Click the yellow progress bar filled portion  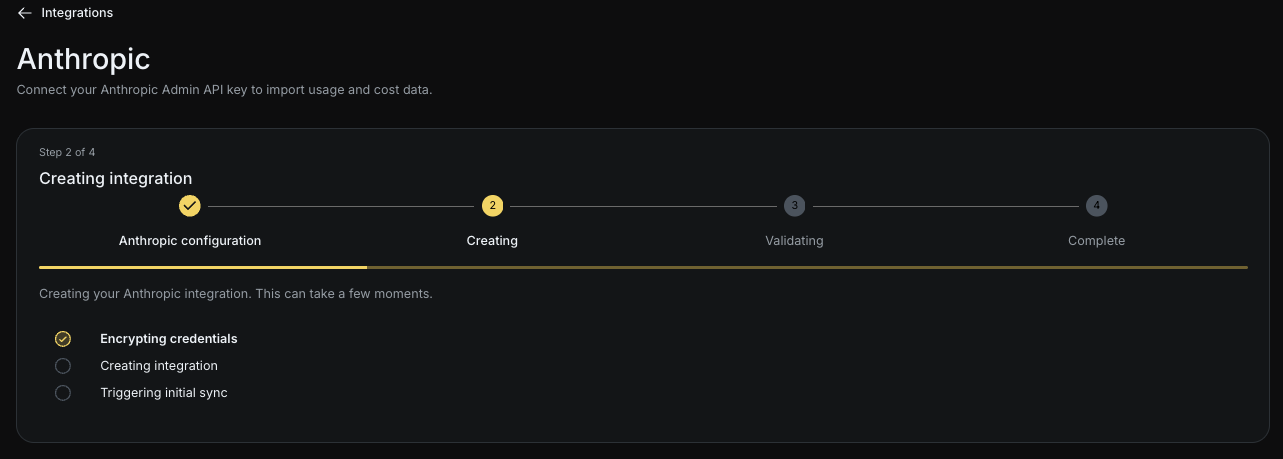[x=203, y=267]
